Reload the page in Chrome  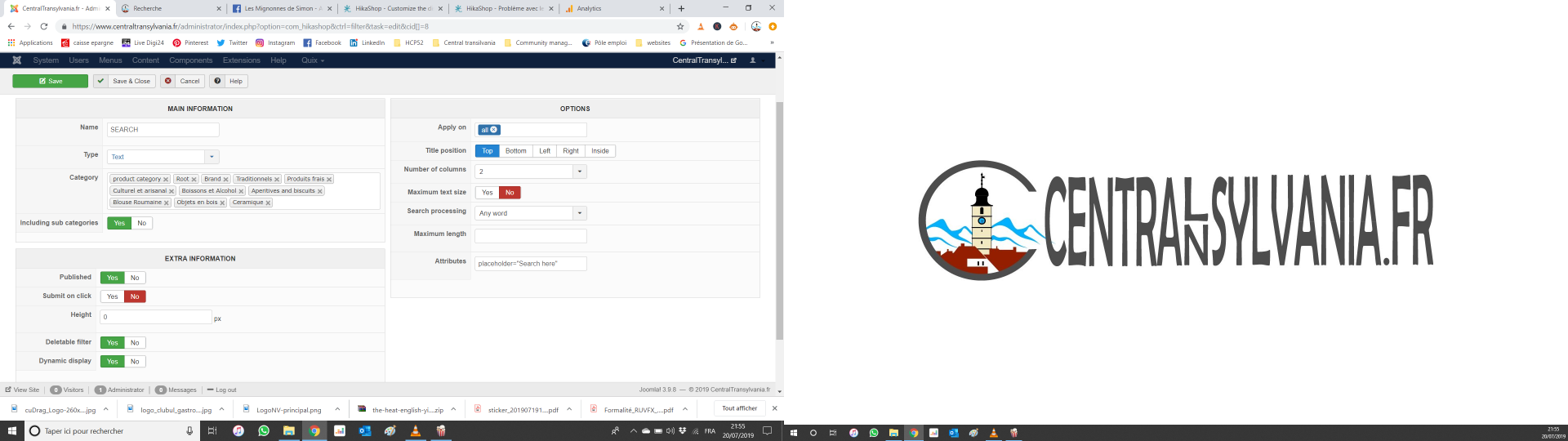44,26
